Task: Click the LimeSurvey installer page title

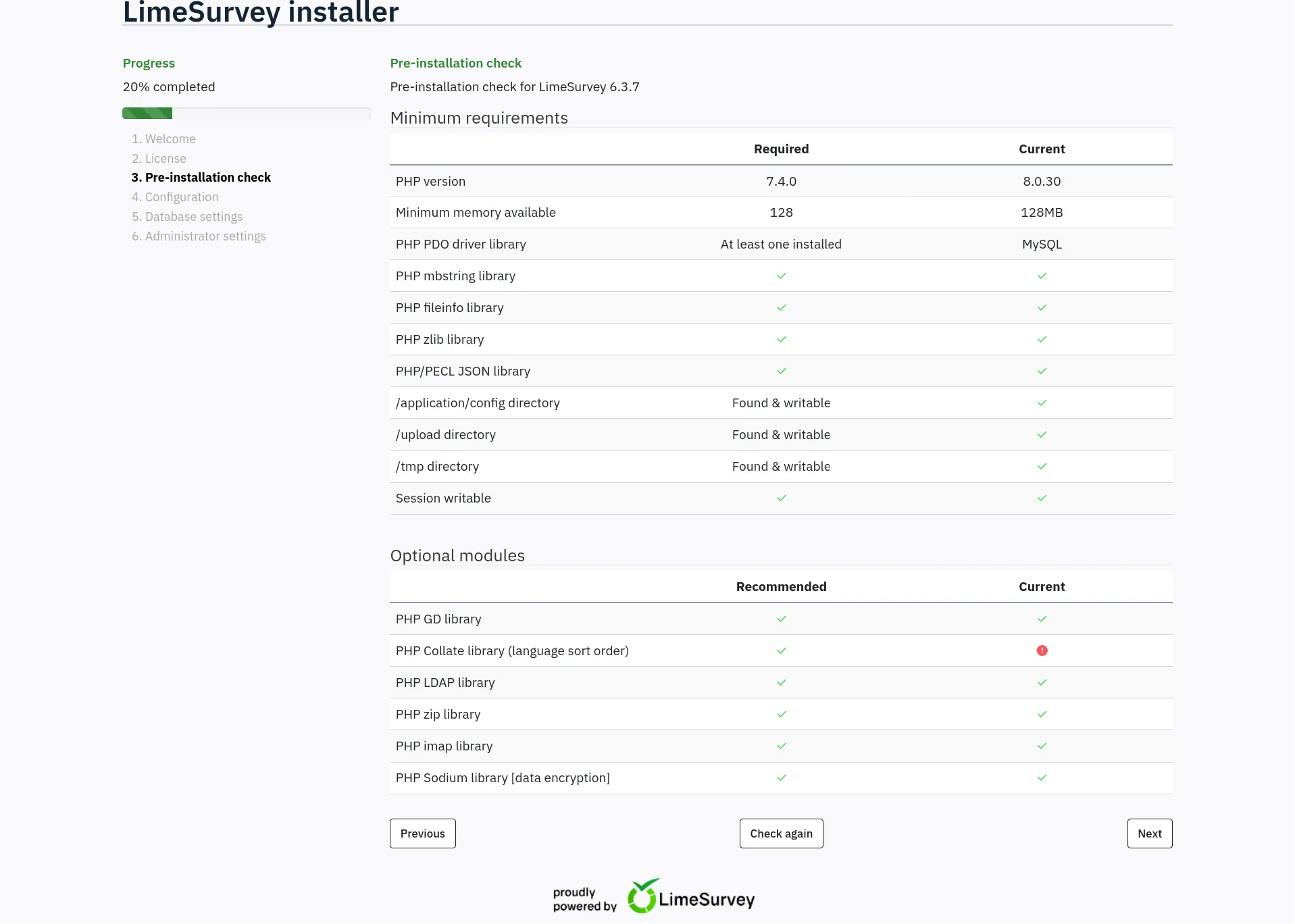Action: tap(261, 12)
